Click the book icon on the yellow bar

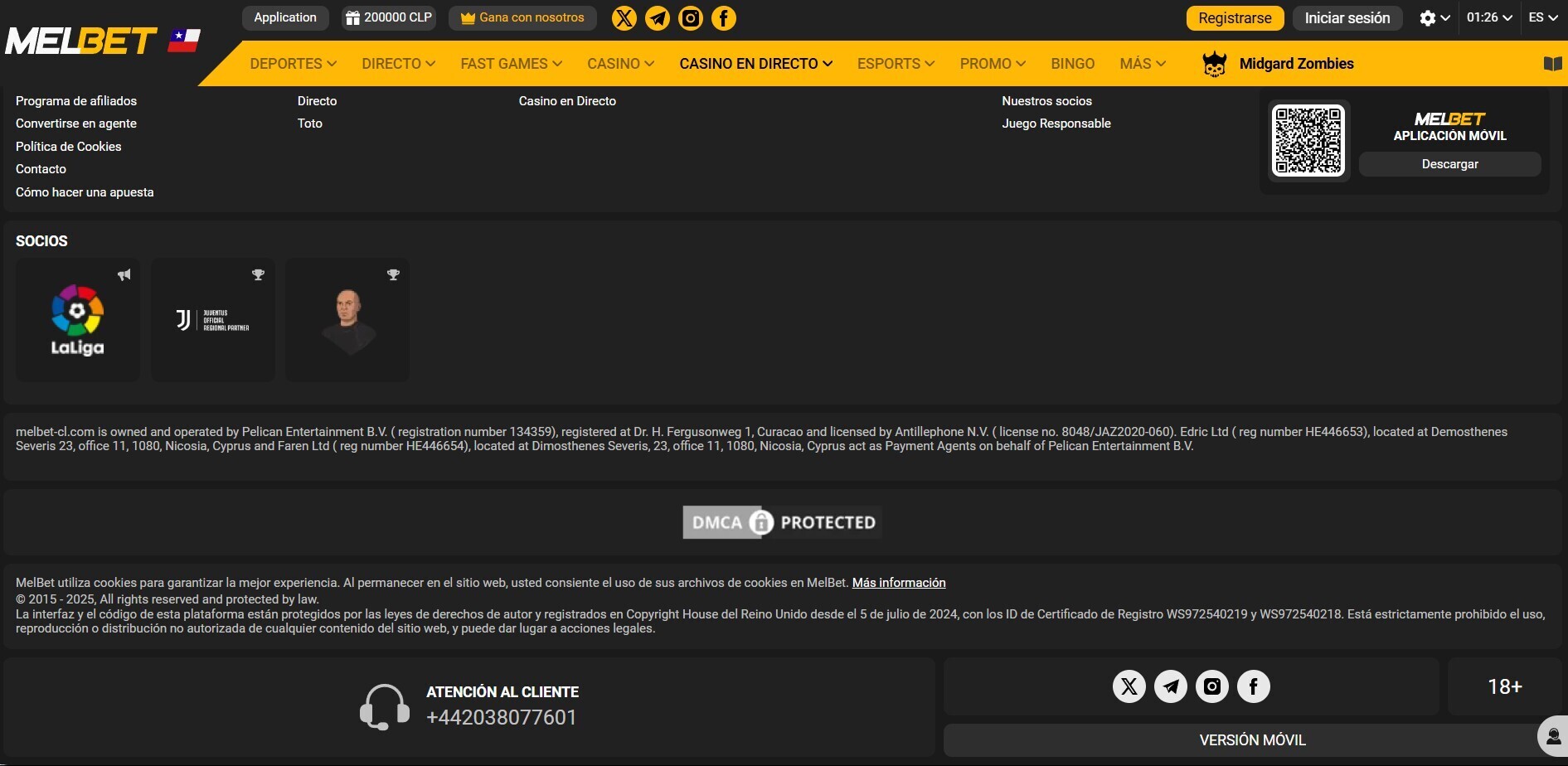1552,64
